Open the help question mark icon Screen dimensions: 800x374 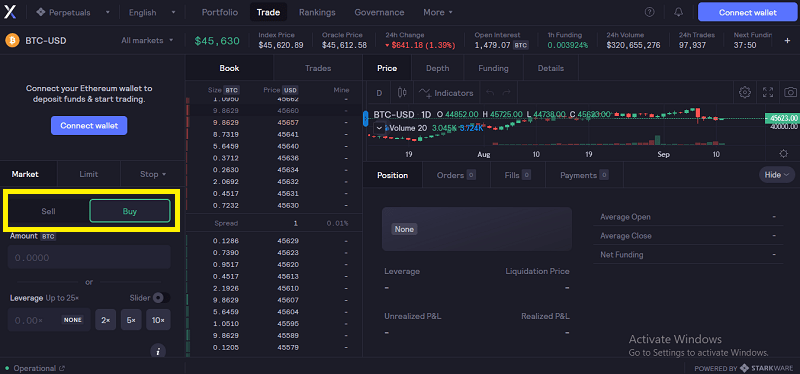point(649,12)
